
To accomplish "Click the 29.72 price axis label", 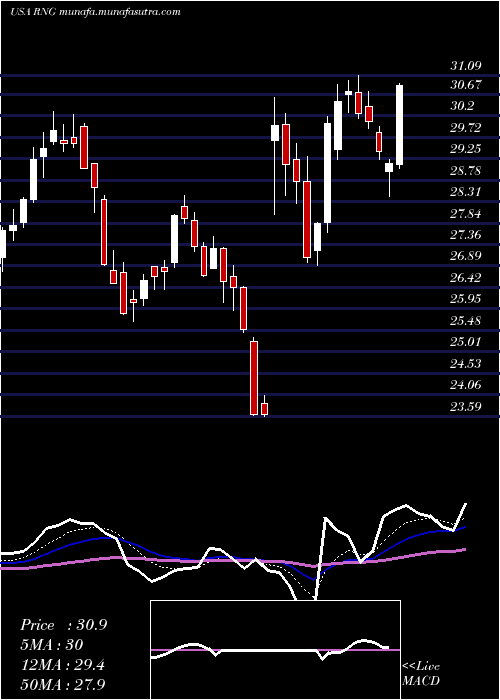I will [466, 128].
